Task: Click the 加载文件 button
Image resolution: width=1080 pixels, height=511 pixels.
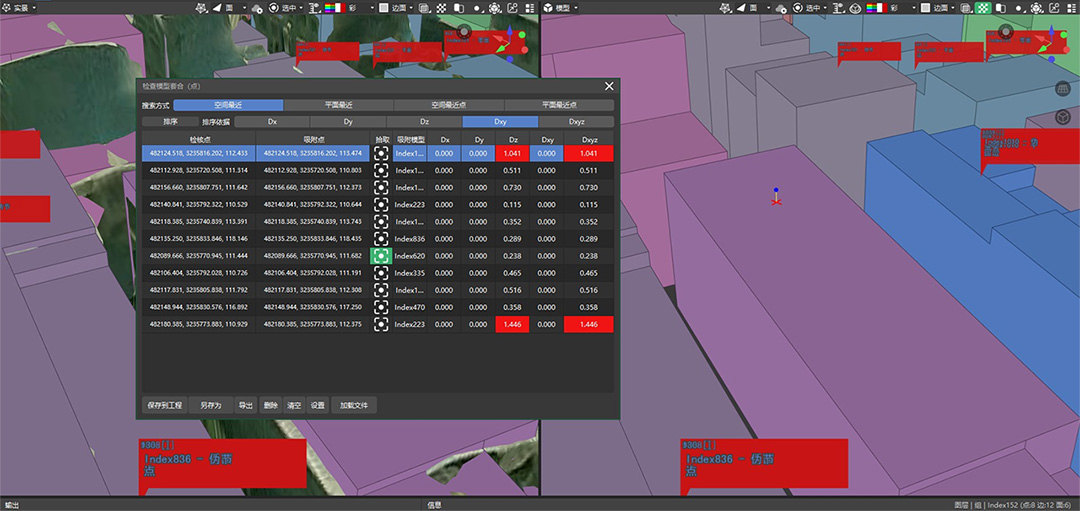Action: click(x=354, y=405)
